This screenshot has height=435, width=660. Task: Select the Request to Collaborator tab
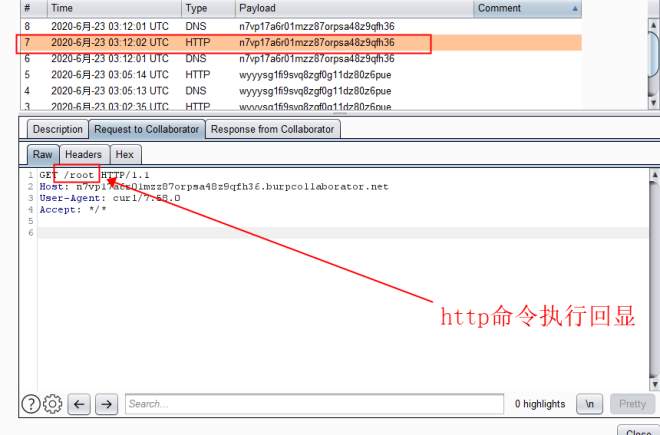coord(147,129)
